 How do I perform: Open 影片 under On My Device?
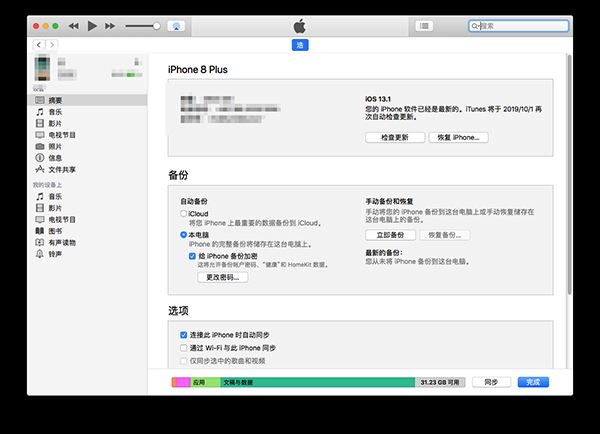click(x=87, y=208)
